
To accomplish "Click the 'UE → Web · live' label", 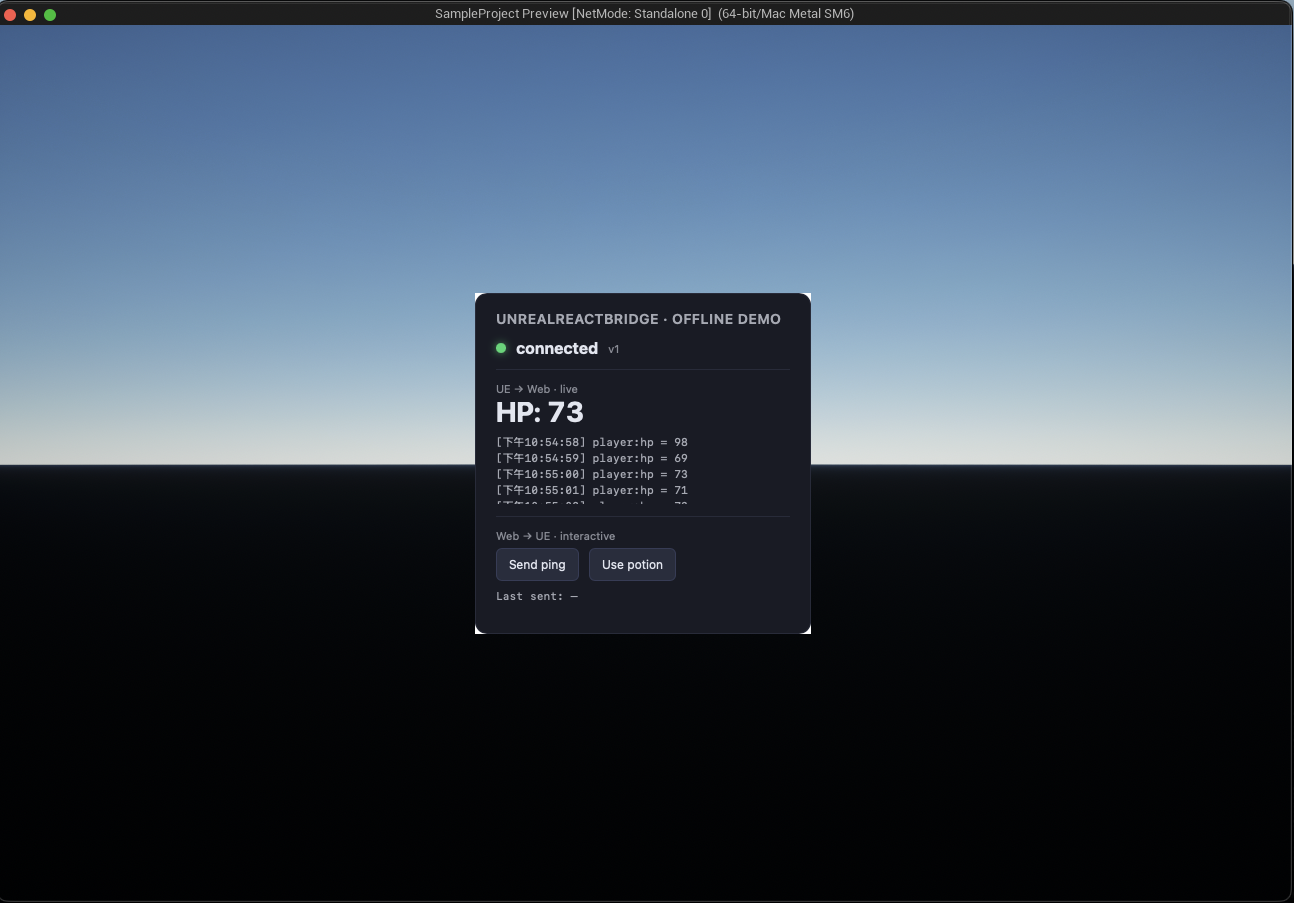I will click(x=537, y=389).
